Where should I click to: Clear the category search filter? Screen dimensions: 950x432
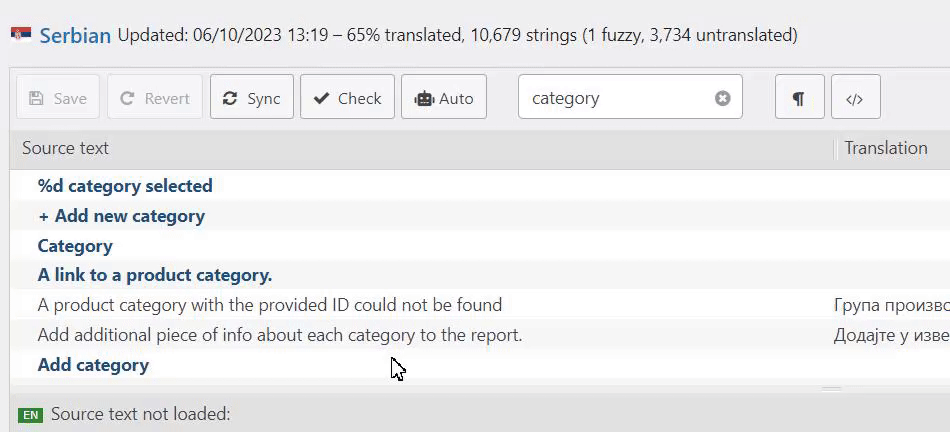tap(722, 98)
